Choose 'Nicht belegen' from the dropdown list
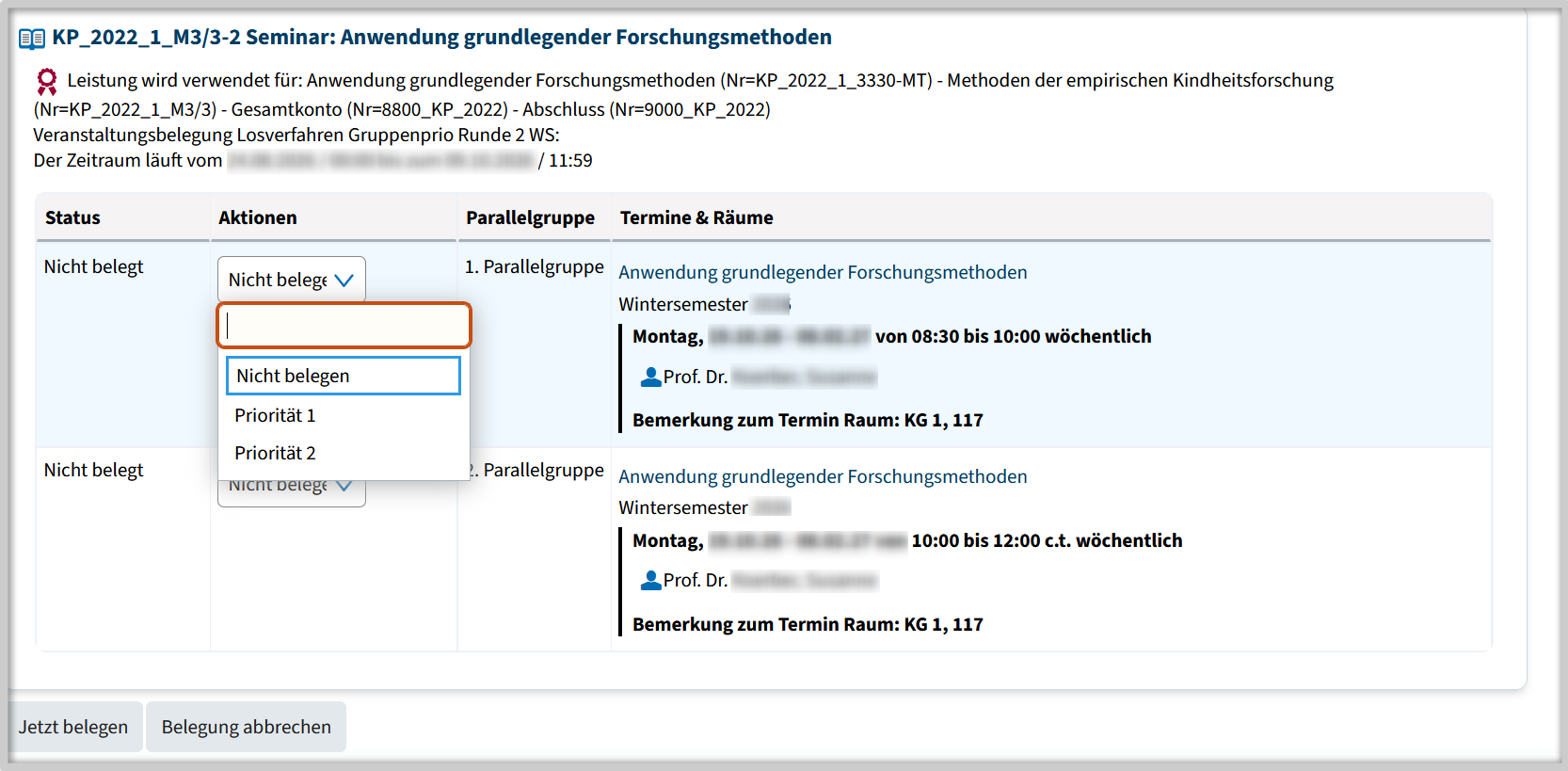The width and height of the screenshot is (1568, 771). coord(344,376)
